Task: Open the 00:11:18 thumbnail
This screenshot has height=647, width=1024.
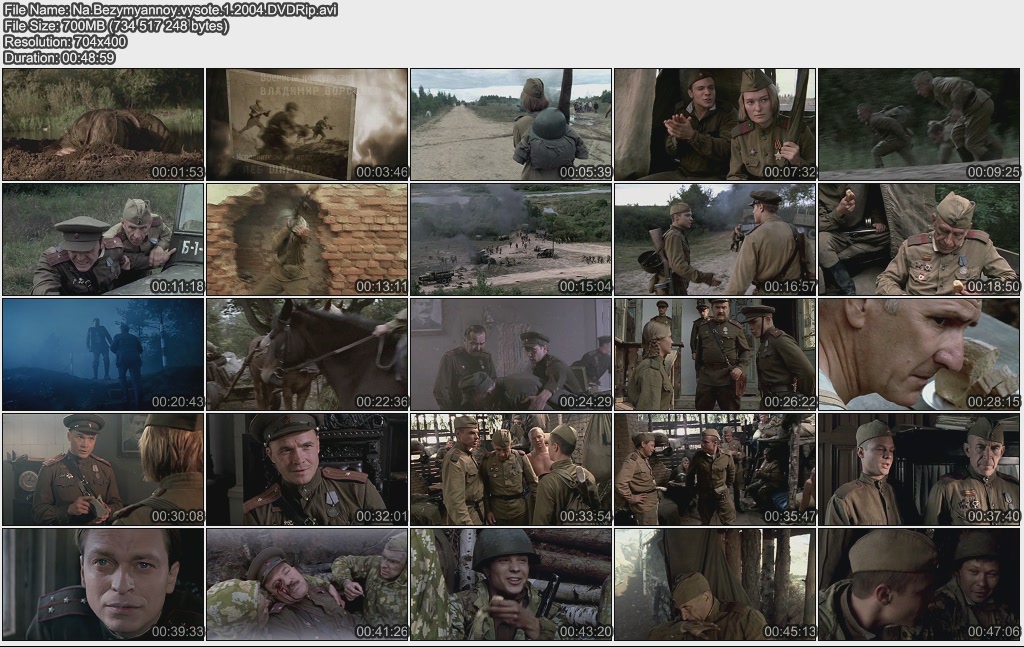Action: click(103, 239)
